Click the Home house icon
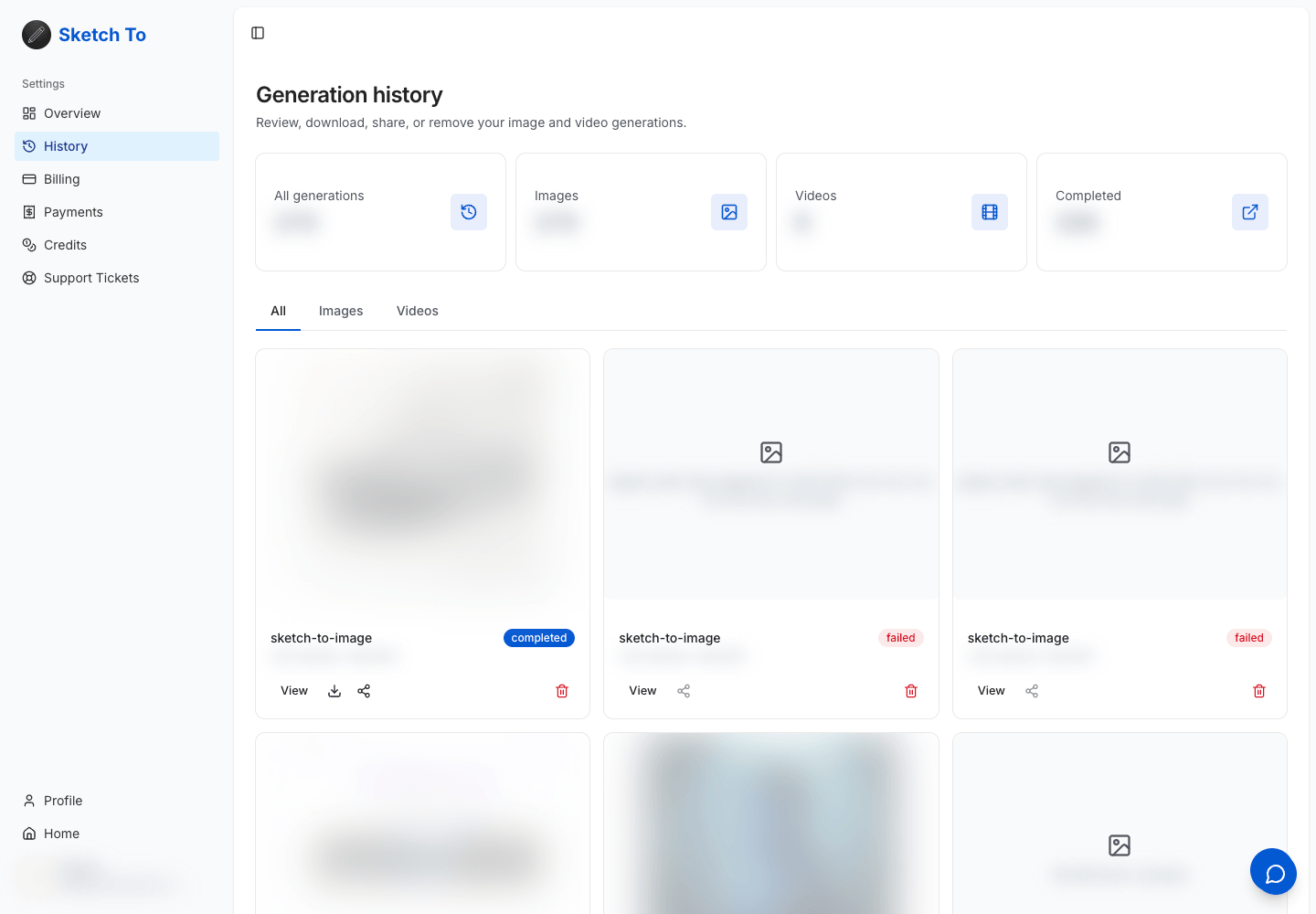The image size is (1316, 914). pos(29,834)
